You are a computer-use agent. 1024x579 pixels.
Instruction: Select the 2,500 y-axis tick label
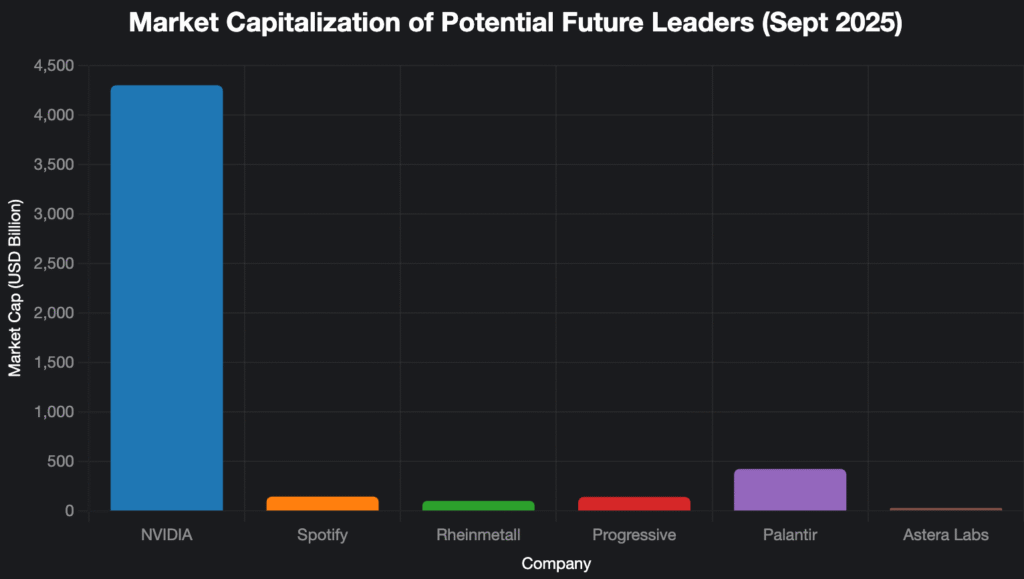54,264
